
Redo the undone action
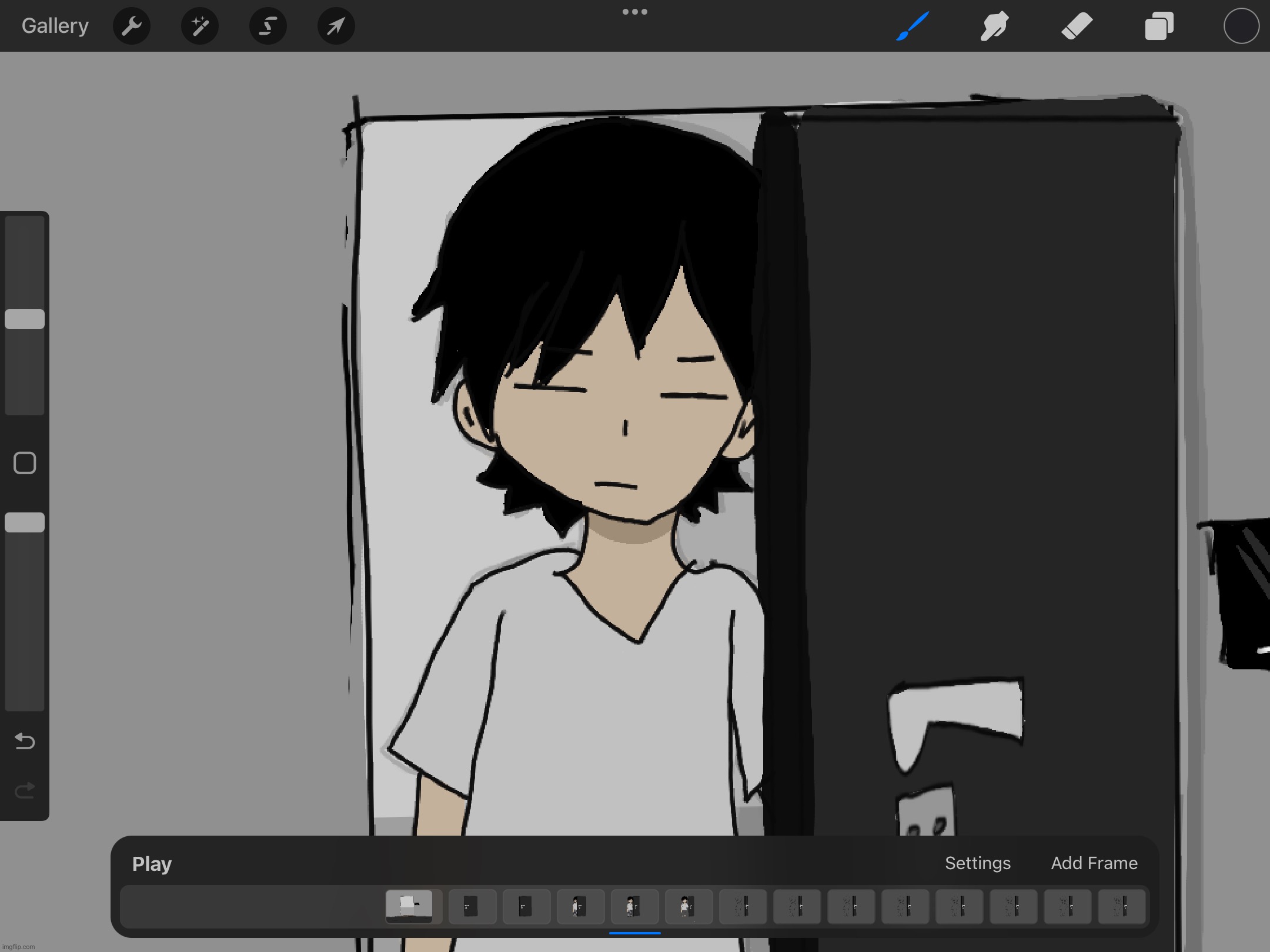point(25,790)
